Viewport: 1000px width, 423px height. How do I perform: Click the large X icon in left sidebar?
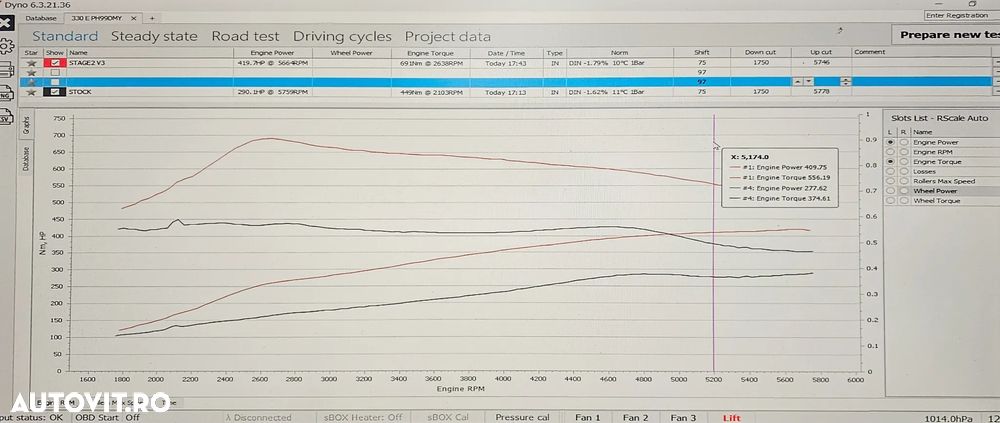pos(5,24)
